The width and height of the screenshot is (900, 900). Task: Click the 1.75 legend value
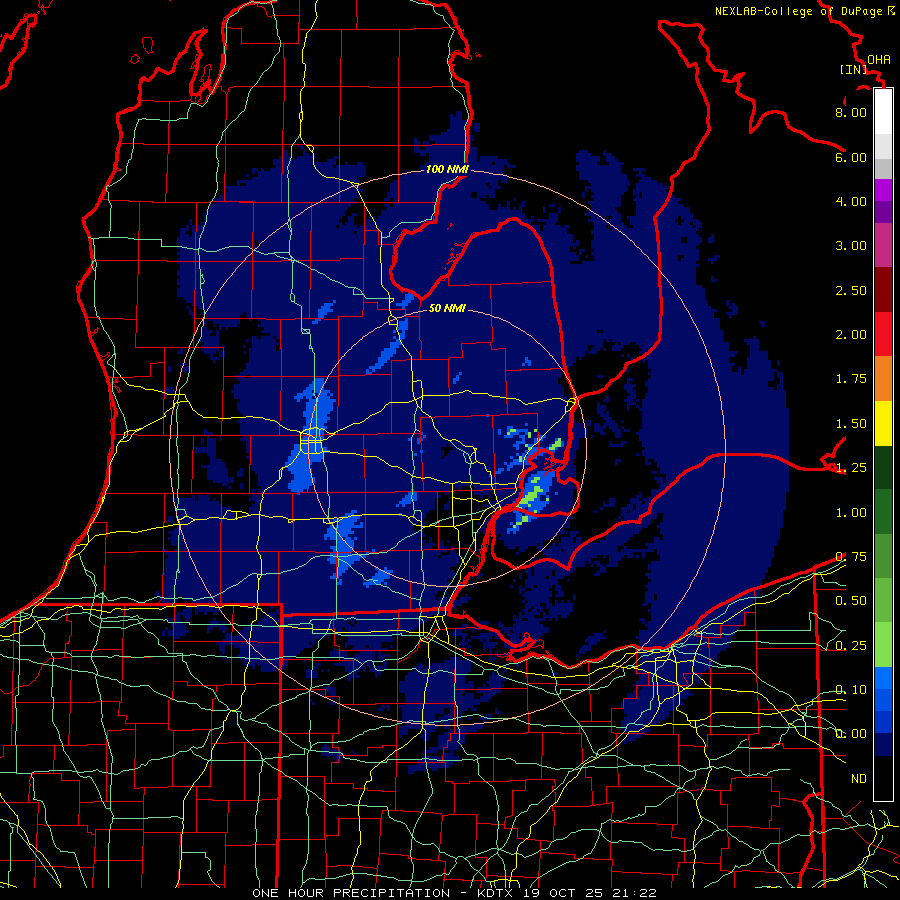point(851,379)
